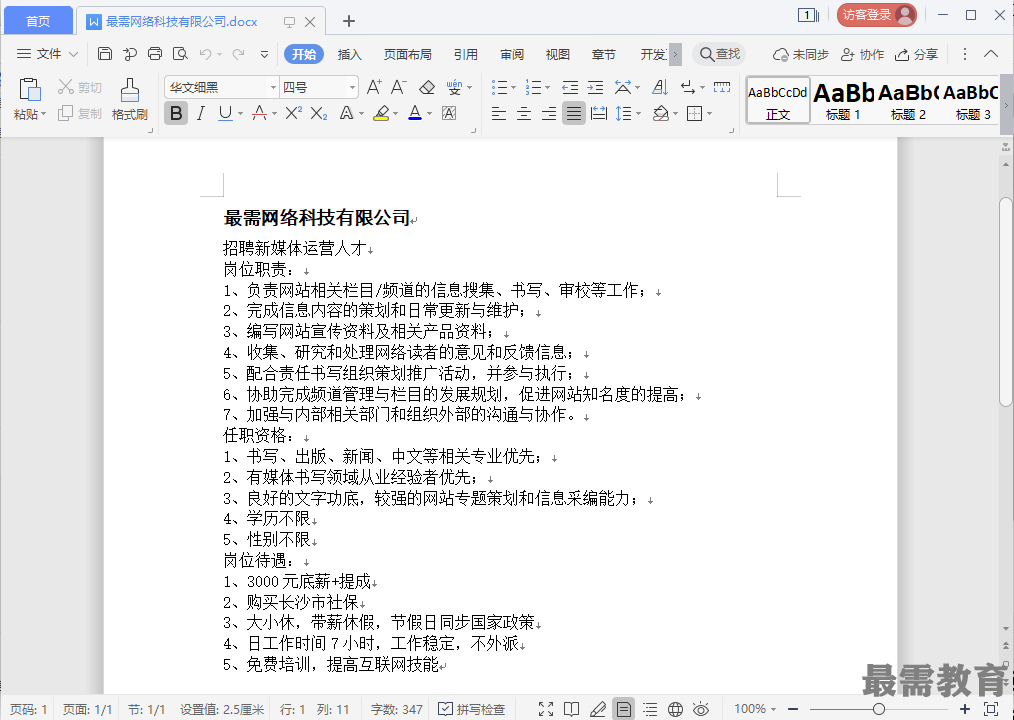This screenshot has height=720, width=1014.
Task: Switch to the 视图 tab
Action: [557, 54]
